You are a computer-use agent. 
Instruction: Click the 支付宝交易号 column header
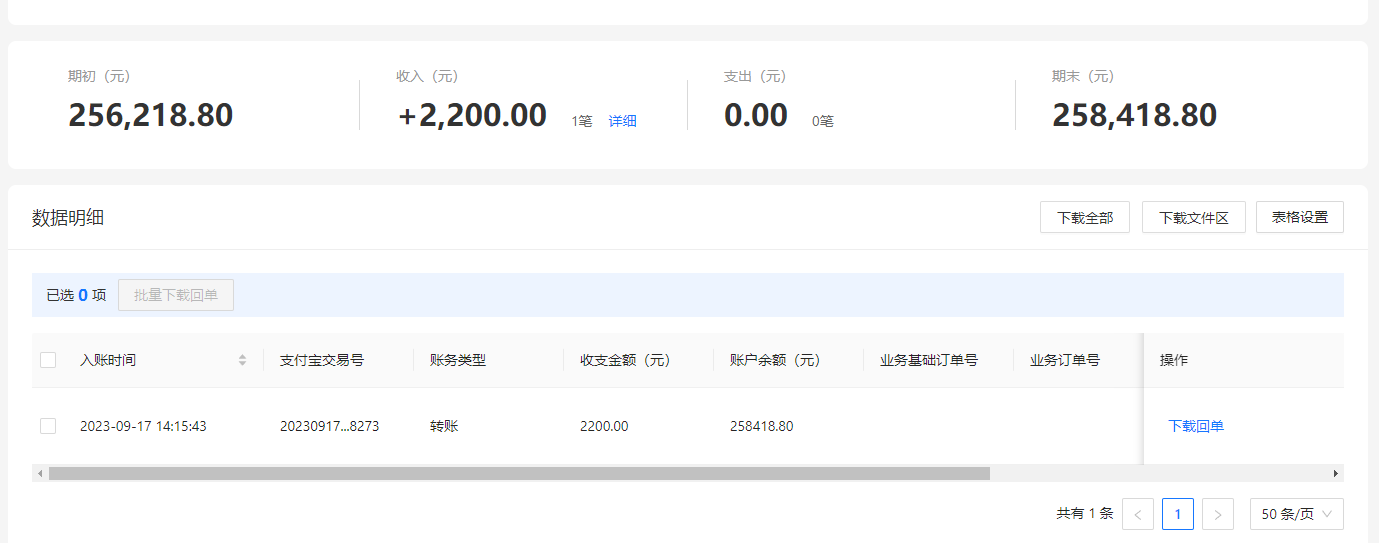(x=322, y=360)
